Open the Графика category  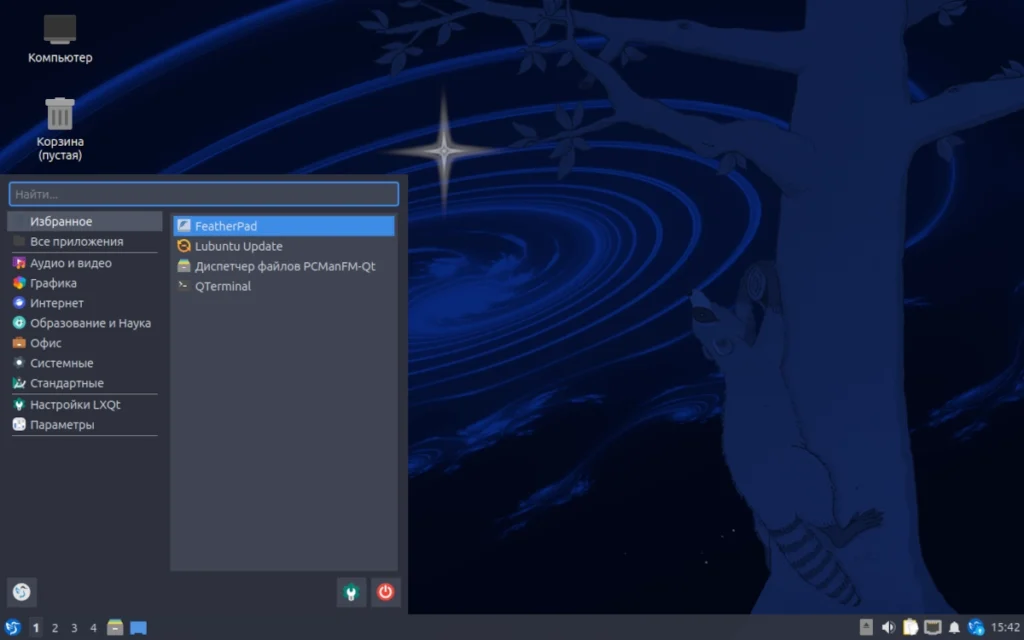point(85,283)
